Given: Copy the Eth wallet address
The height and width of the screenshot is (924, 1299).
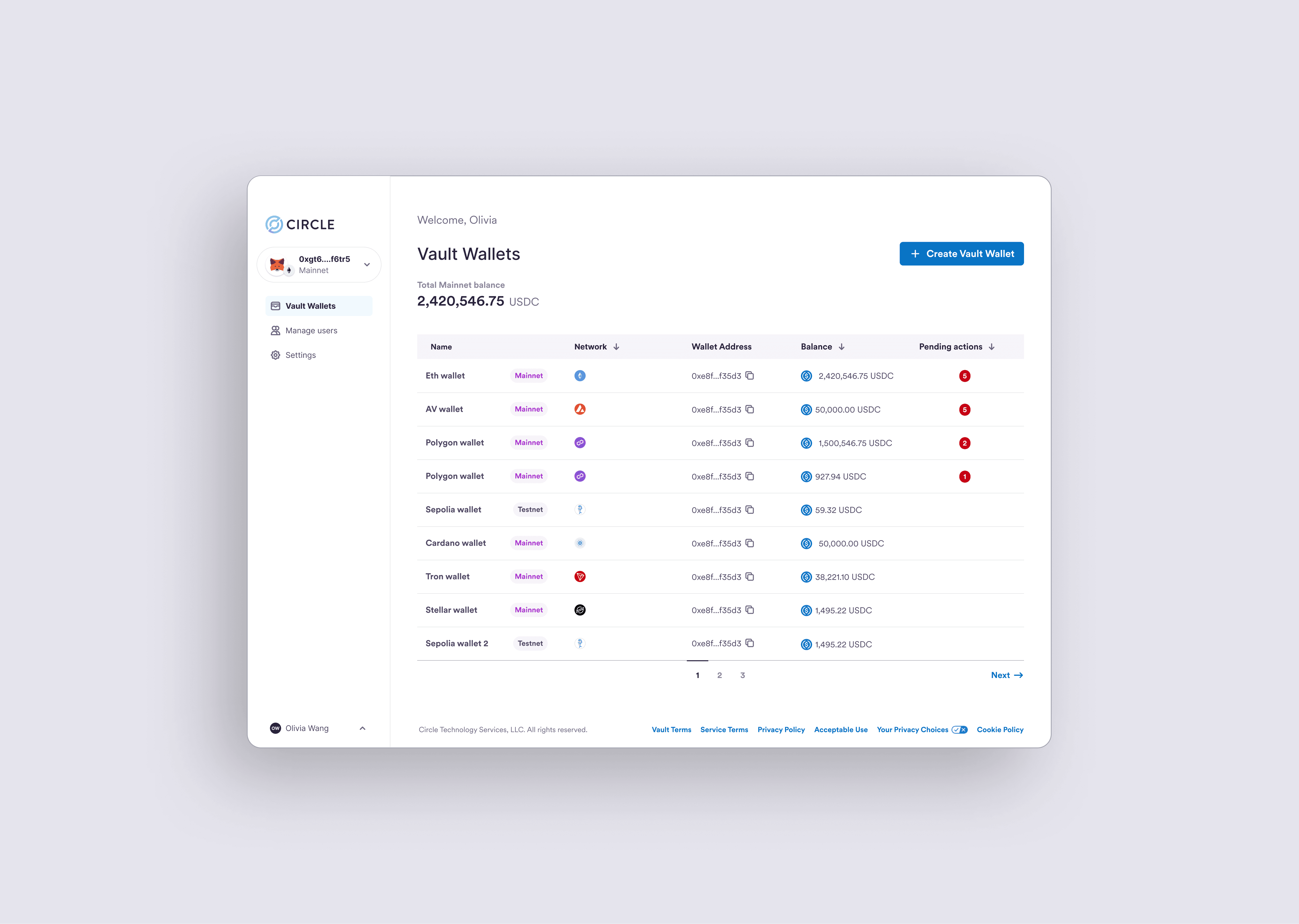Looking at the screenshot, I should 750,375.
